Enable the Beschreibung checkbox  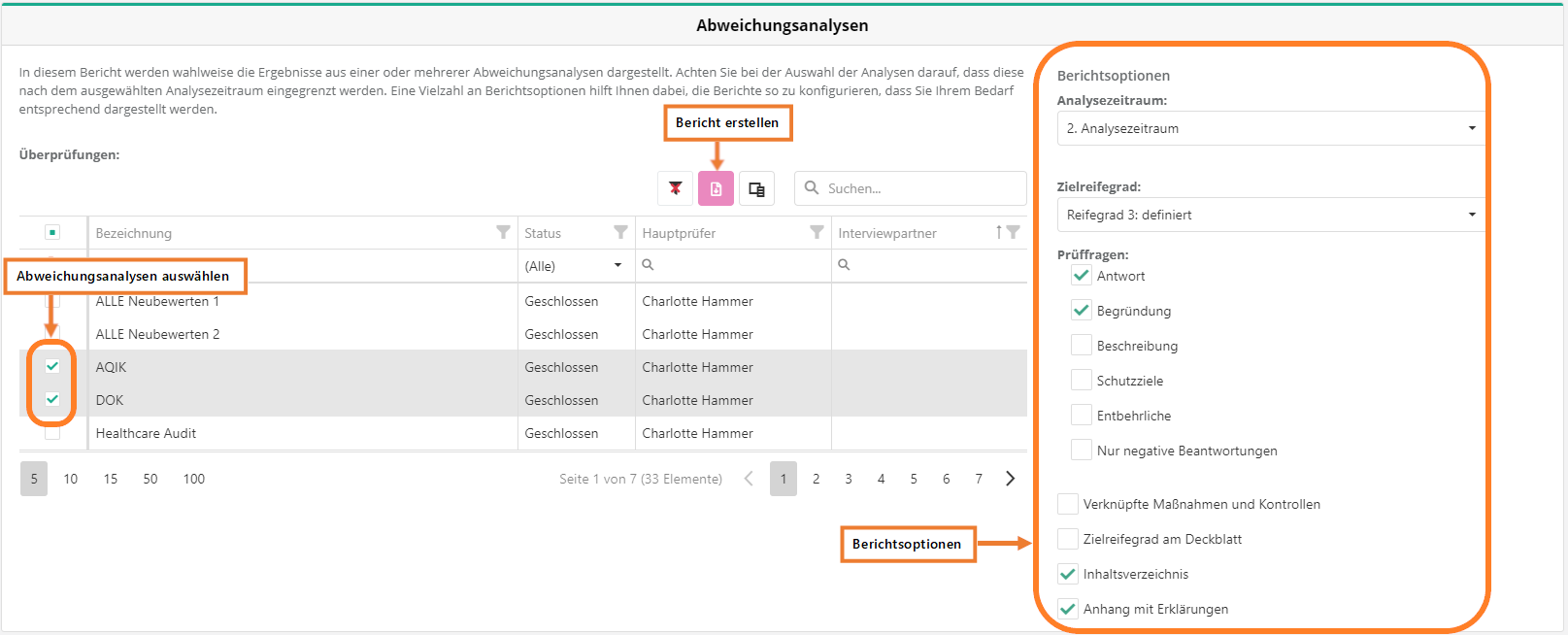[x=1081, y=346]
